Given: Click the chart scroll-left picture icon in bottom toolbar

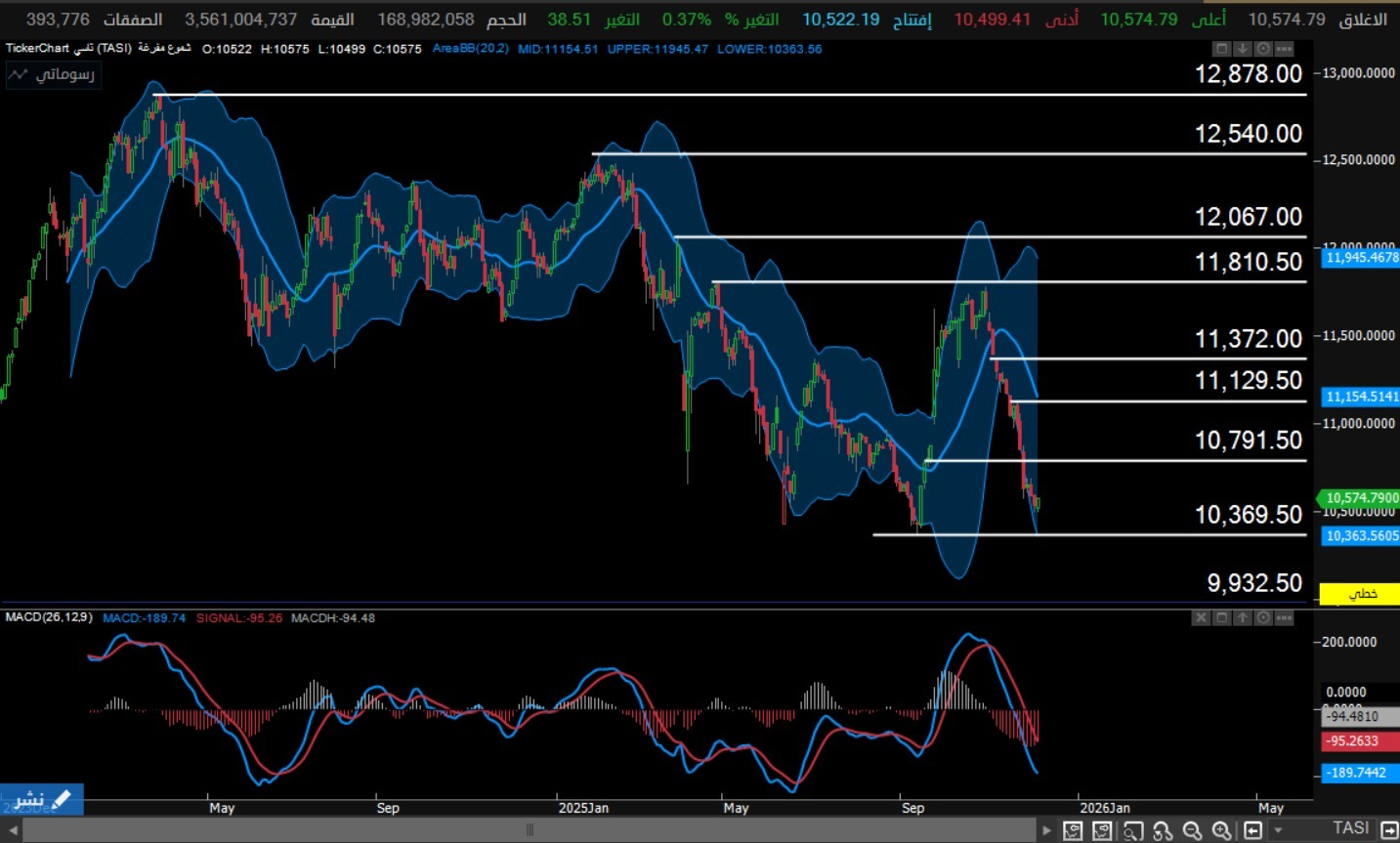Looking at the screenshot, I should (x=1073, y=831).
